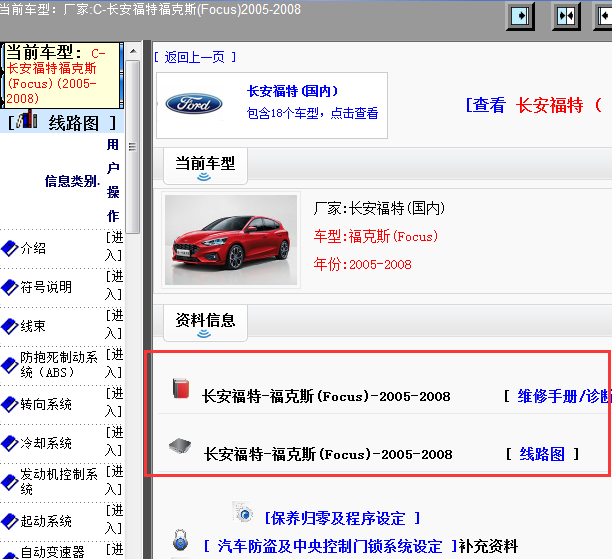The image size is (612, 559).
Task: Click the gray chip icon for the wiring diagram row
Action: click(x=180, y=446)
